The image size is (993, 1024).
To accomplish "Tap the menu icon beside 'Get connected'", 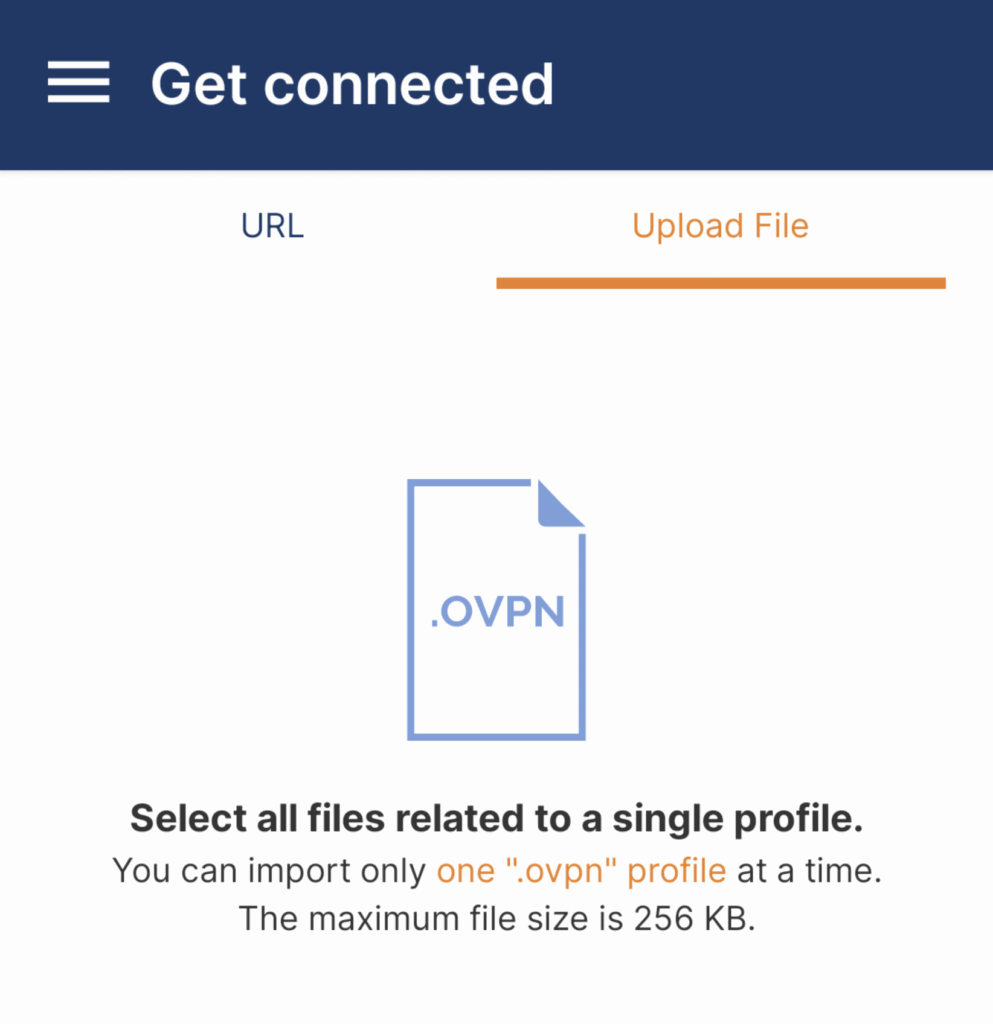I will click(x=78, y=84).
